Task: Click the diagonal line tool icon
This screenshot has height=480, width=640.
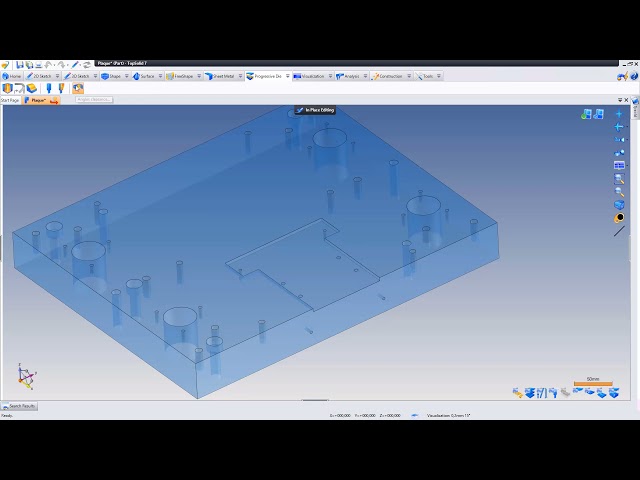Action: 619,231
